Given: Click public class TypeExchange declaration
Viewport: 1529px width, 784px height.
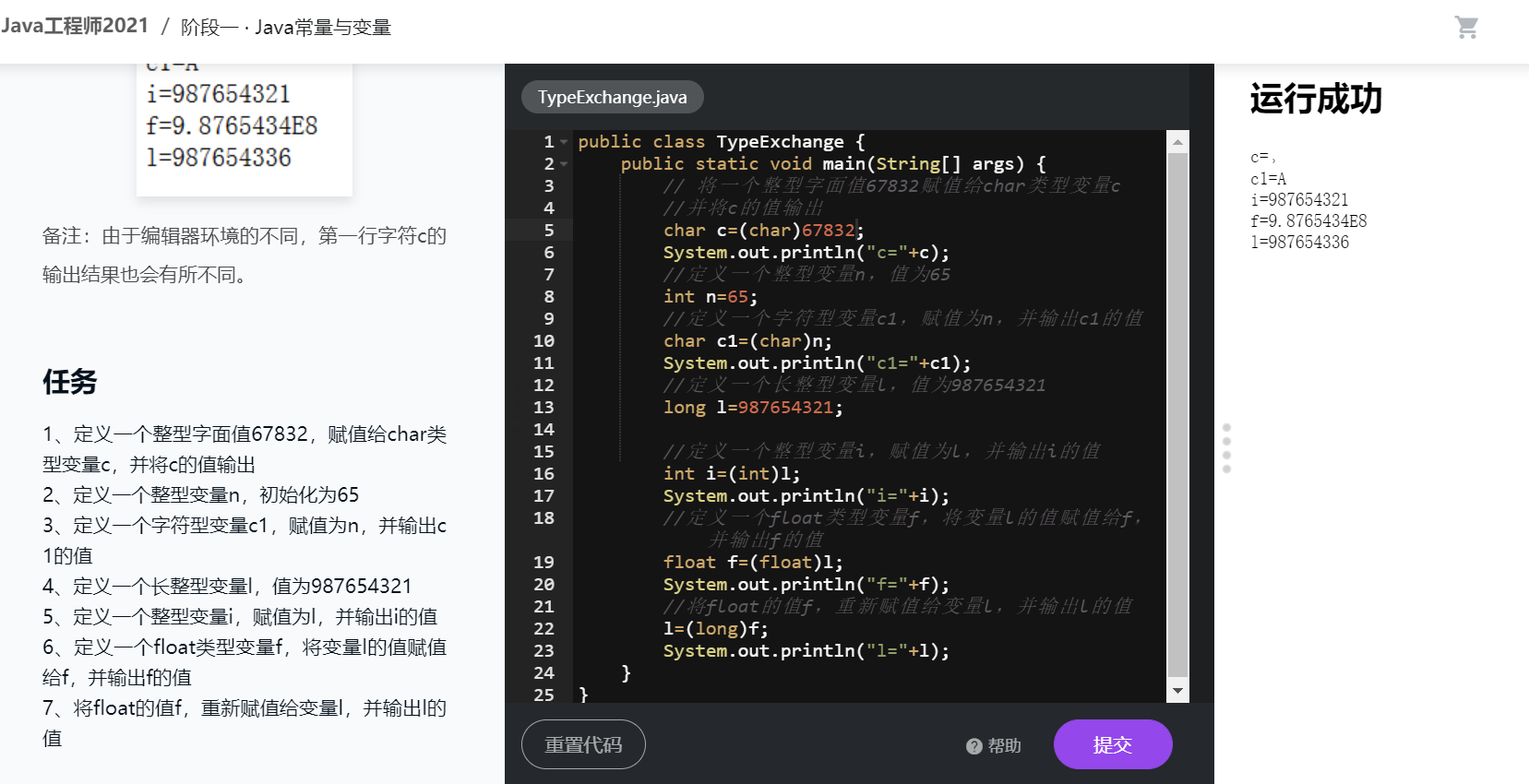Looking at the screenshot, I should (722, 142).
